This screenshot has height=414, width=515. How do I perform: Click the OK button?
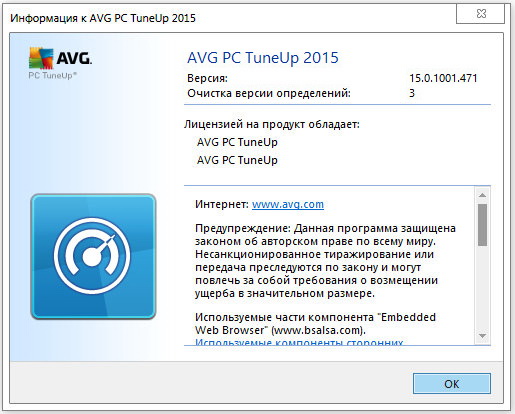pyautogui.click(x=452, y=384)
